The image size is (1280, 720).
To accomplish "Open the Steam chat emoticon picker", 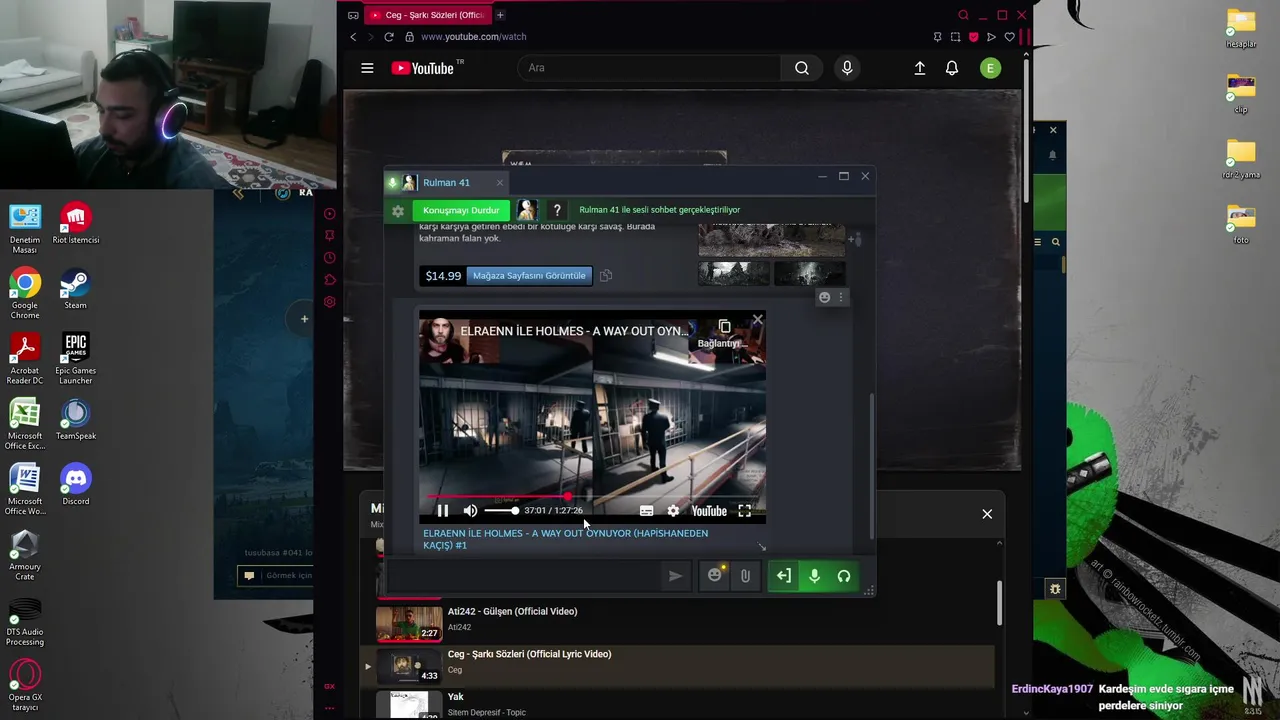I will coord(714,575).
